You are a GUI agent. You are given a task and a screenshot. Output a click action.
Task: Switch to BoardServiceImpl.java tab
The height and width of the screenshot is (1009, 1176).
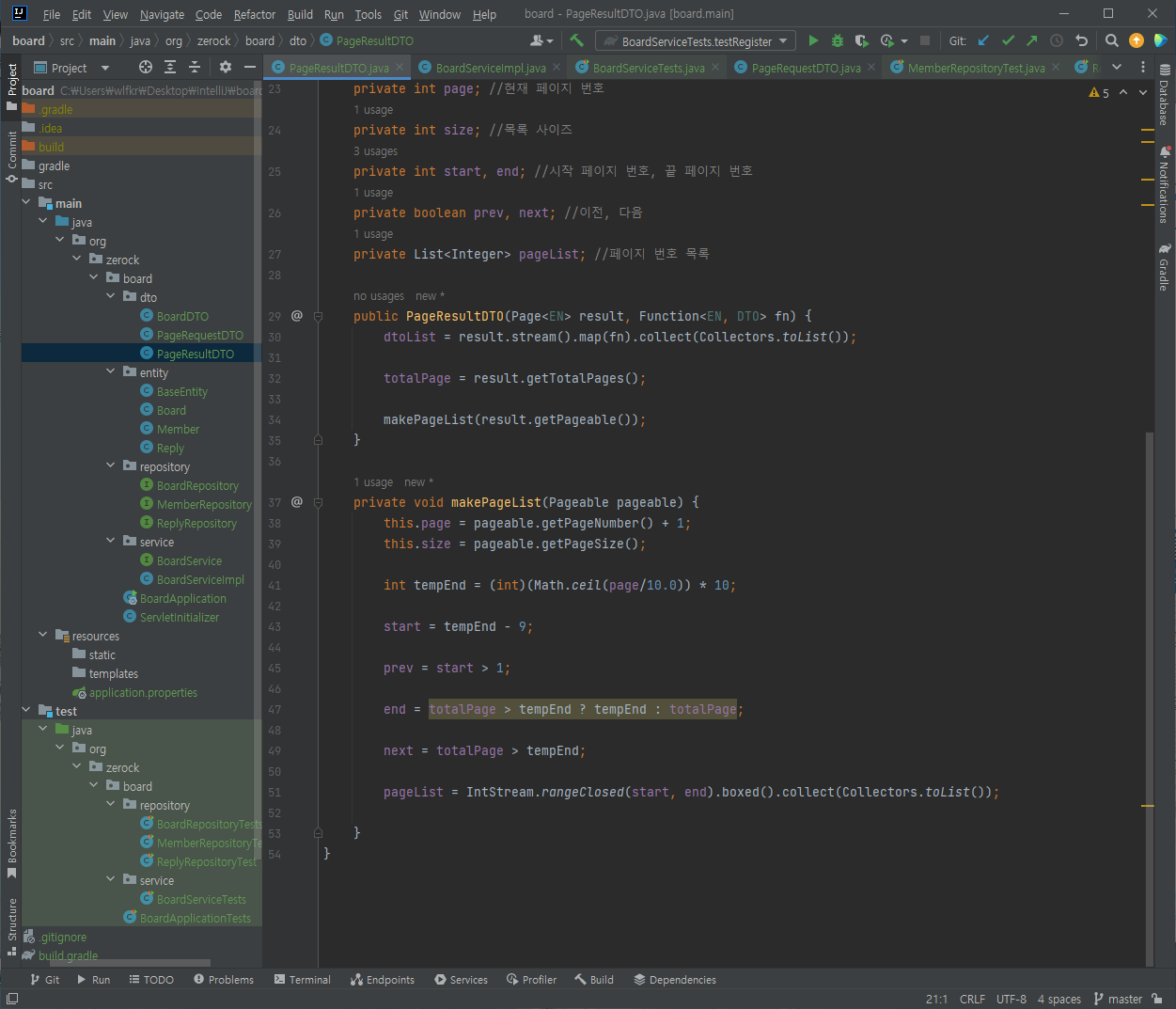tap(491, 68)
